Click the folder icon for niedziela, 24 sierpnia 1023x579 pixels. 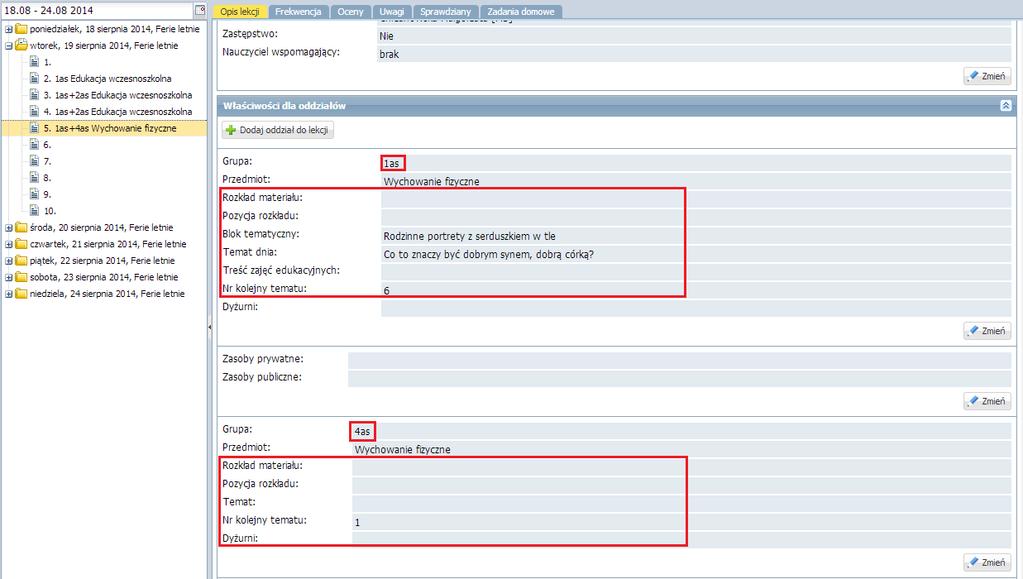tap(21, 293)
